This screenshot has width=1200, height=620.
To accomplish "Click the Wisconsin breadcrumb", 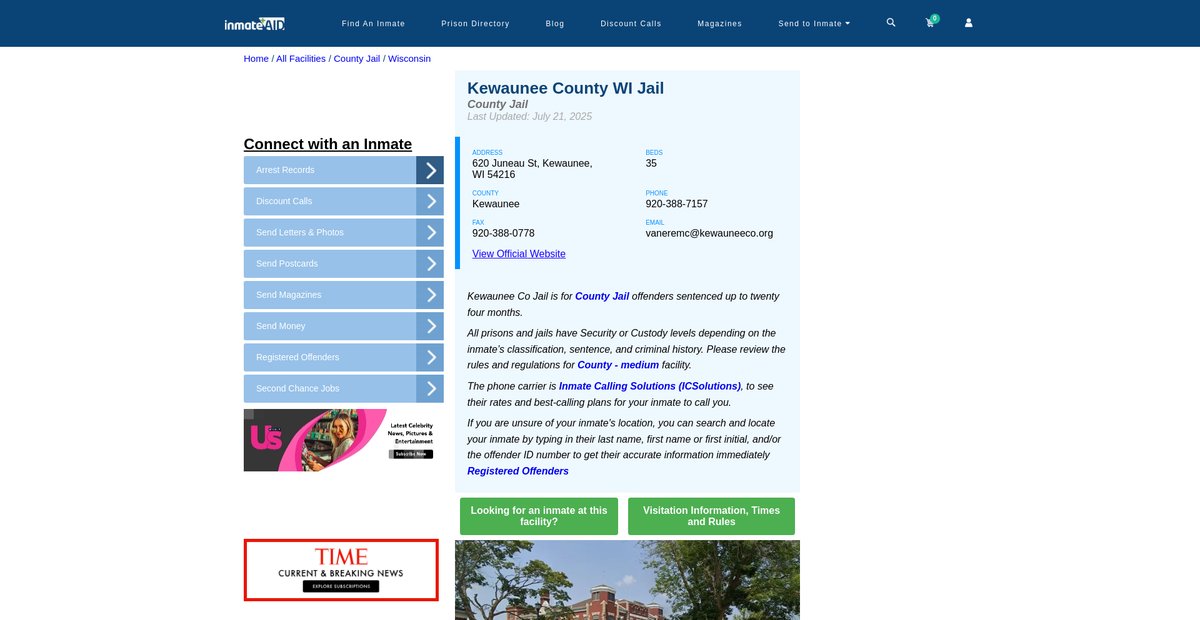I will click(x=409, y=59).
